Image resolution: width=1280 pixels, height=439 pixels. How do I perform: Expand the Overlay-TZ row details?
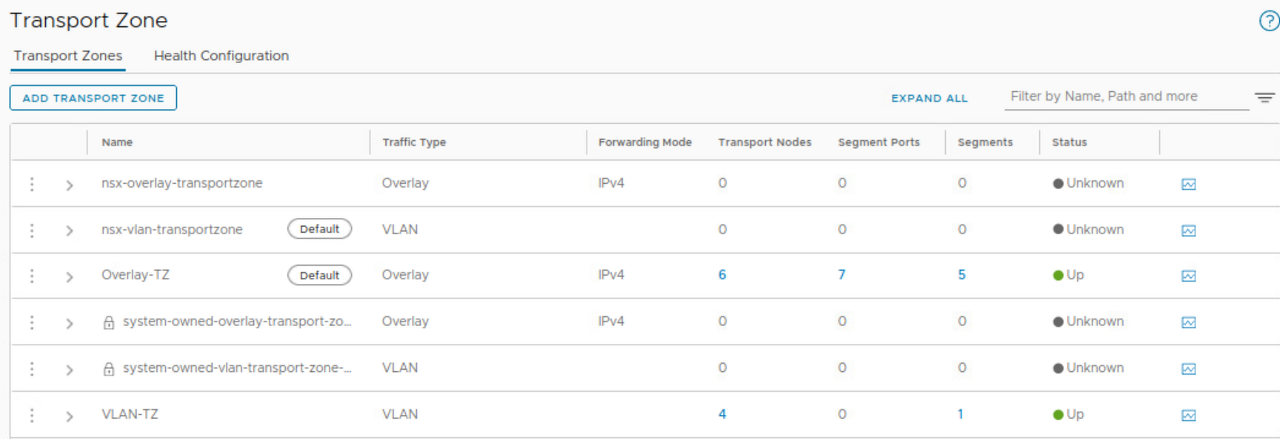coord(69,277)
